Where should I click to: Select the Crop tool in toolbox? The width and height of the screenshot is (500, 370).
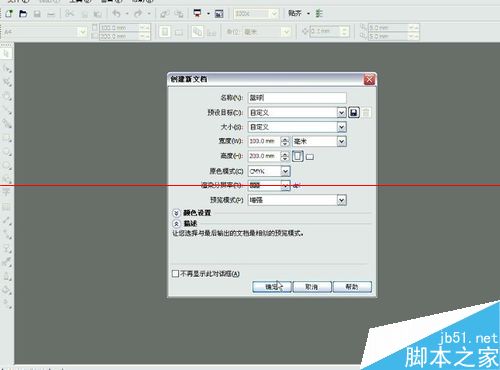6,82
